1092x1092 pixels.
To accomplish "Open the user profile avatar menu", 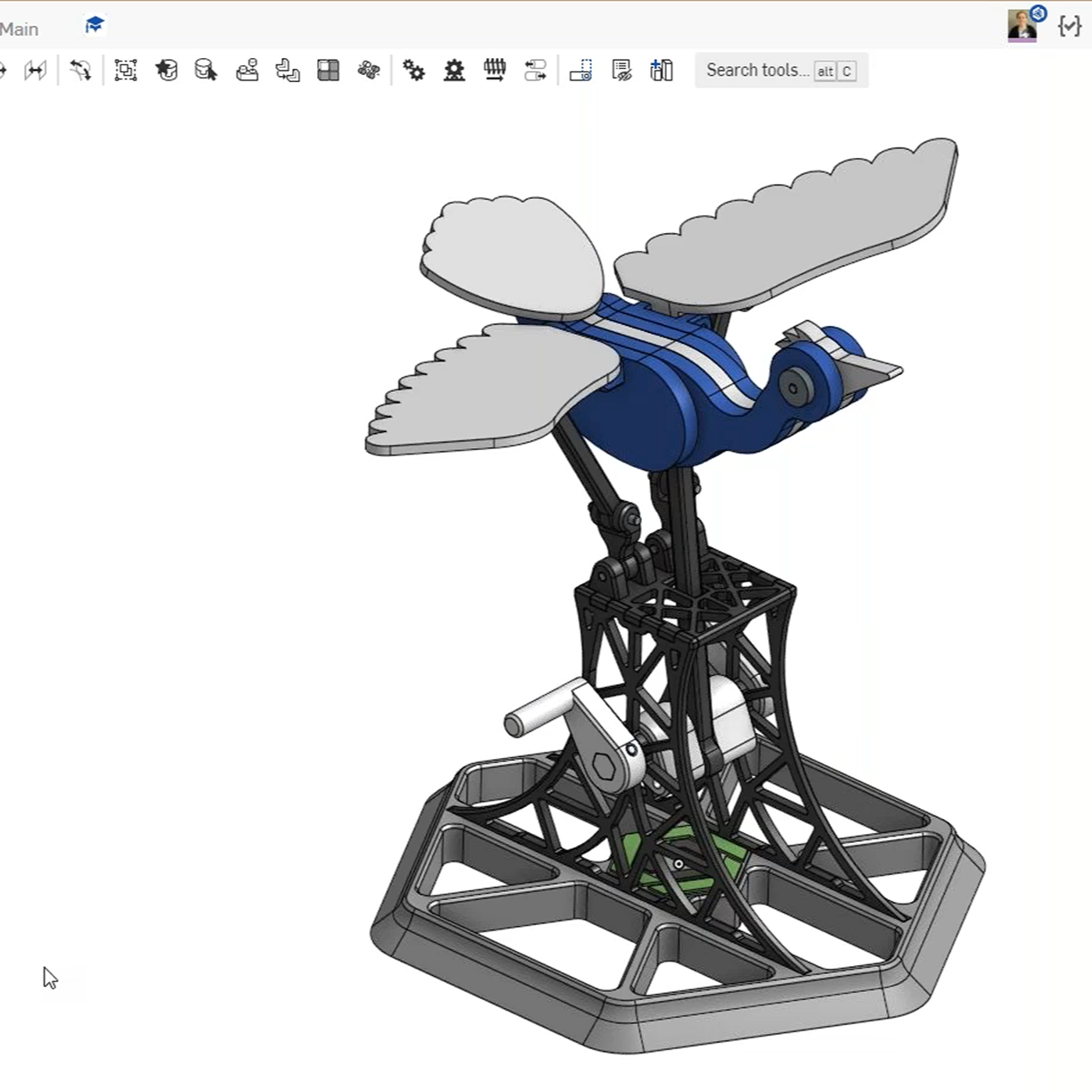I will pyautogui.click(x=1022, y=25).
